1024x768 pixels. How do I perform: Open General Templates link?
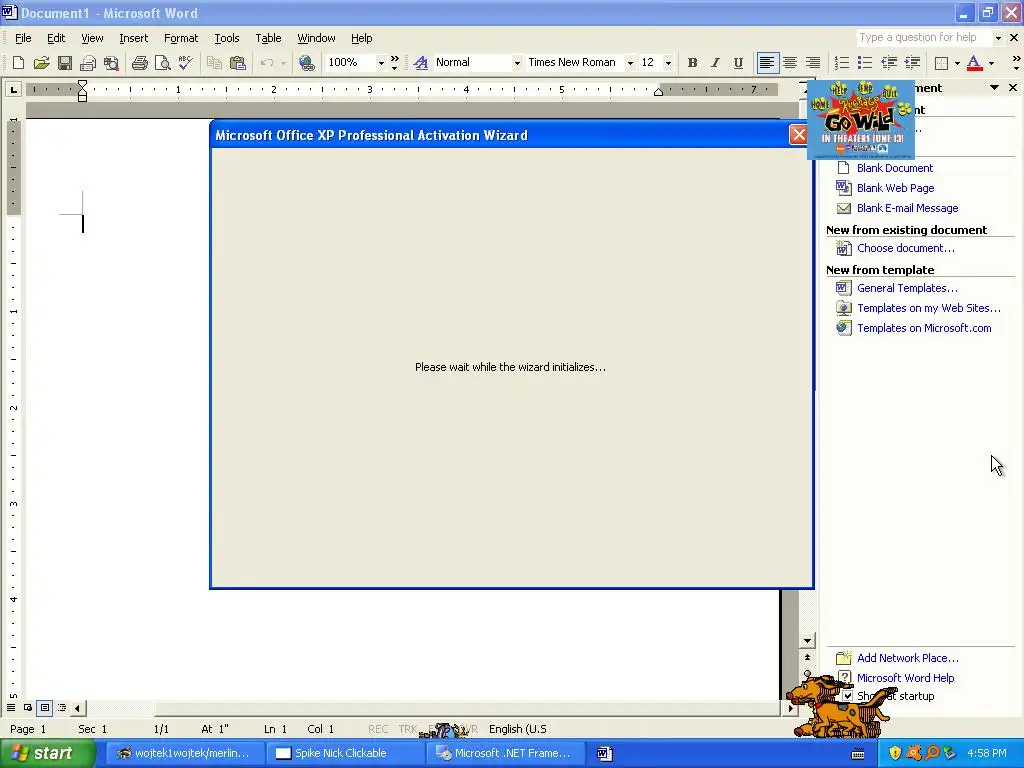907,288
